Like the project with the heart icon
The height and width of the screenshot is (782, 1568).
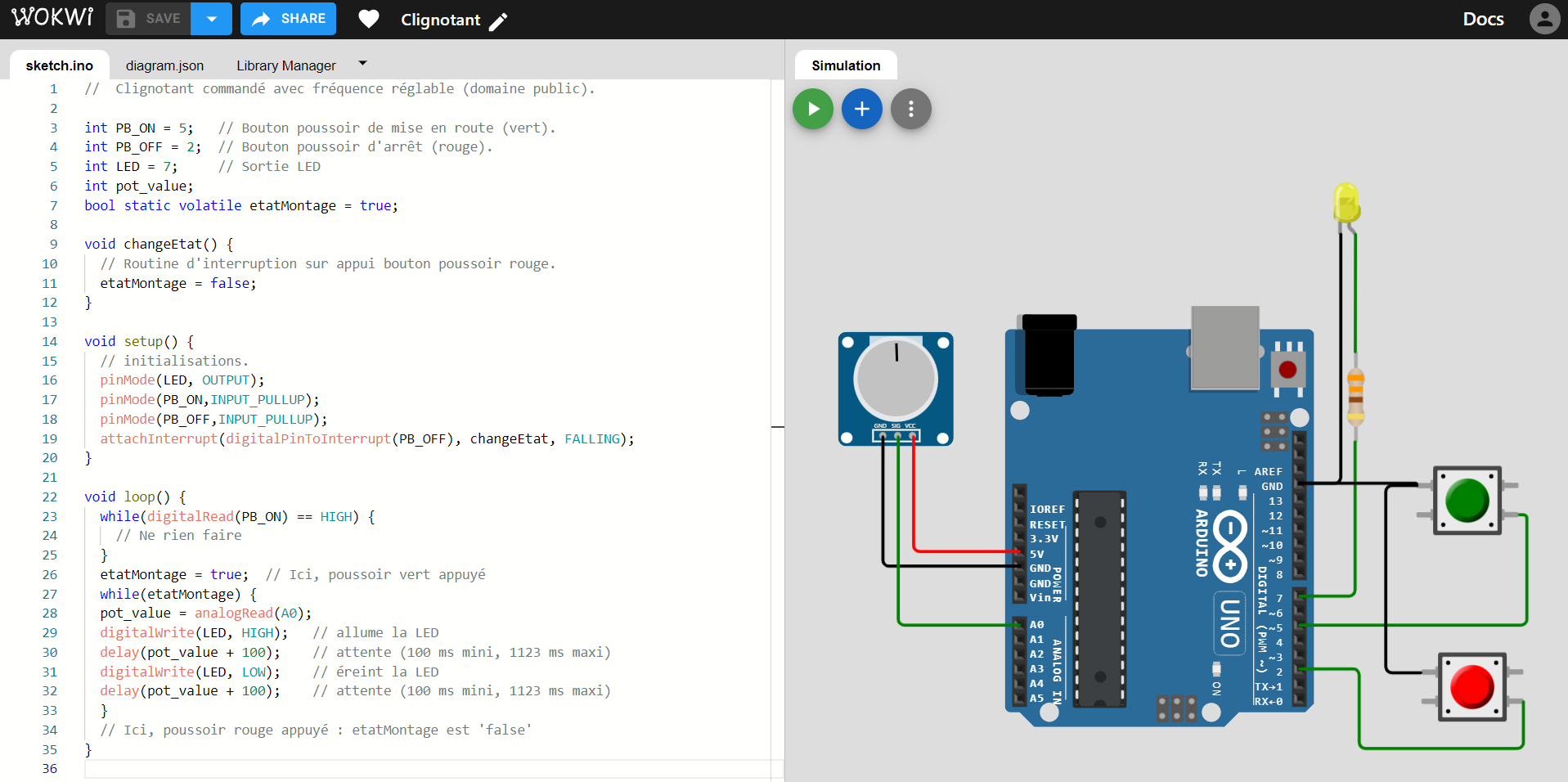369,19
